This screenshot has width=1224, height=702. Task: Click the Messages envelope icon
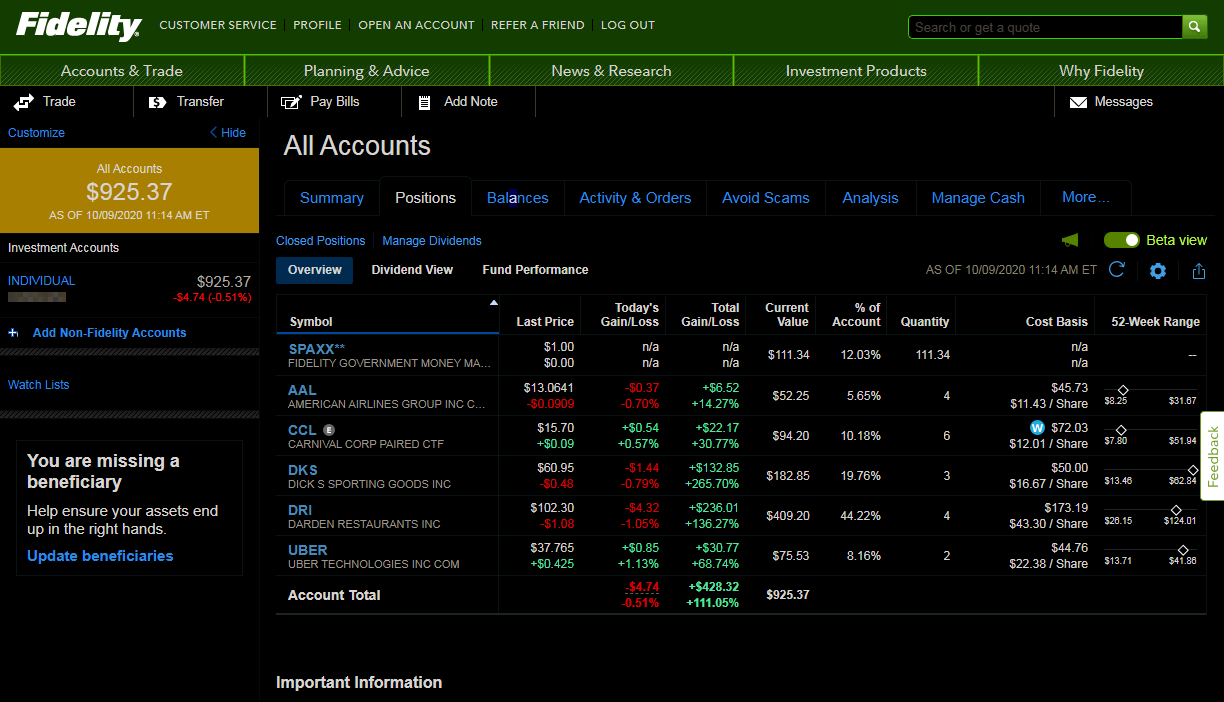point(1078,102)
